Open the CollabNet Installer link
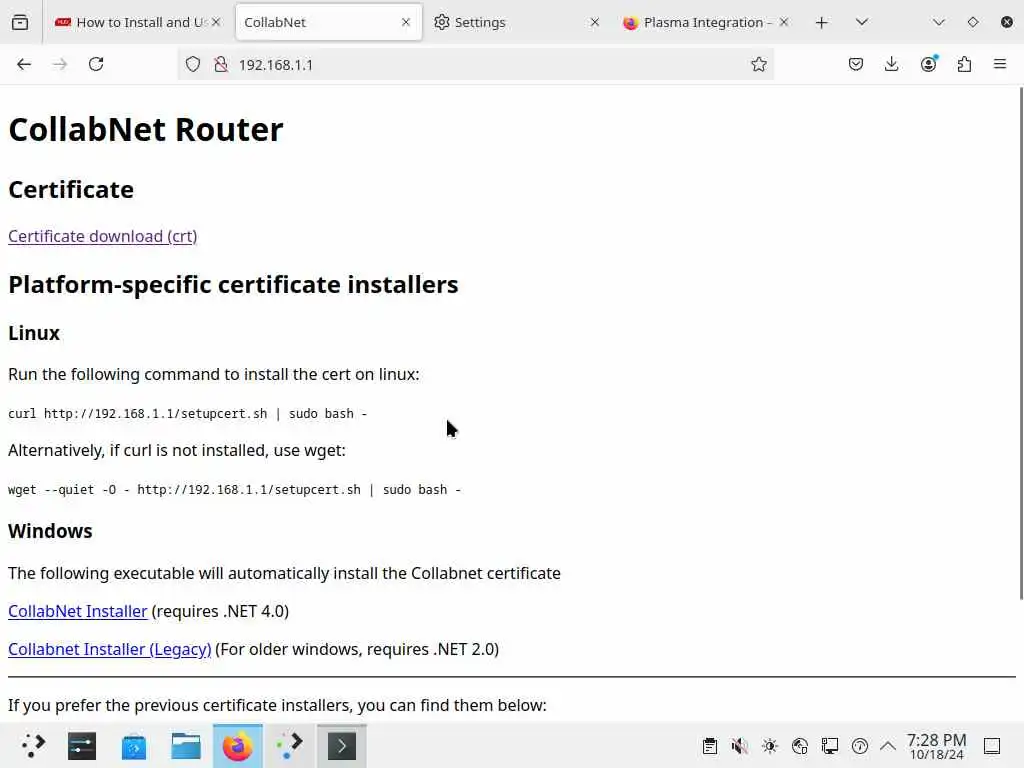The width and height of the screenshot is (1024, 768). pos(78,611)
